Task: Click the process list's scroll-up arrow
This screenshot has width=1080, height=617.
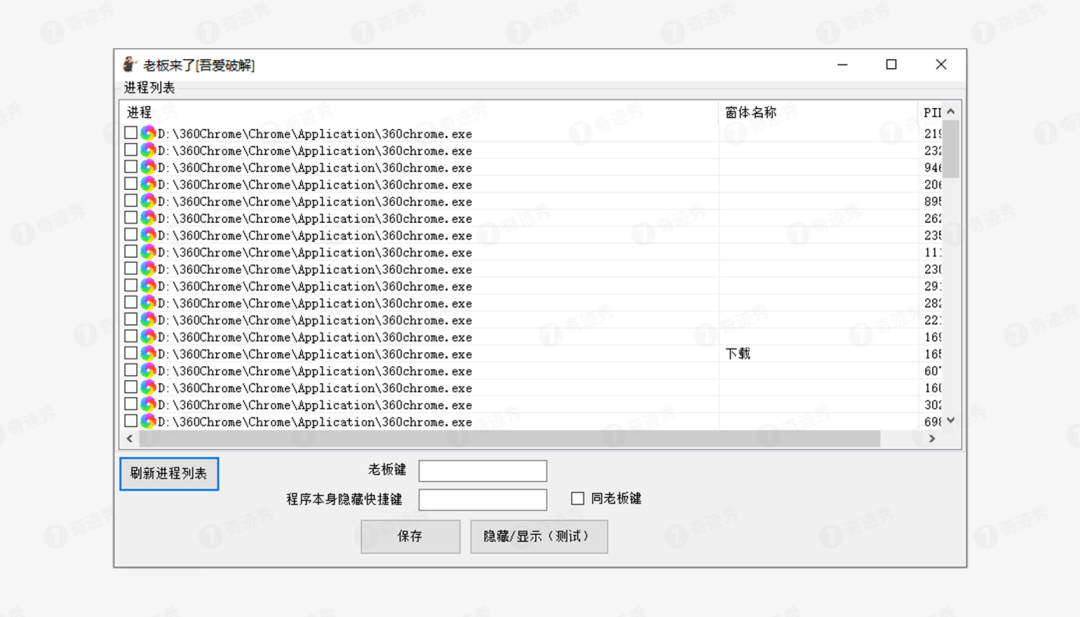Action: pyautogui.click(x=951, y=112)
